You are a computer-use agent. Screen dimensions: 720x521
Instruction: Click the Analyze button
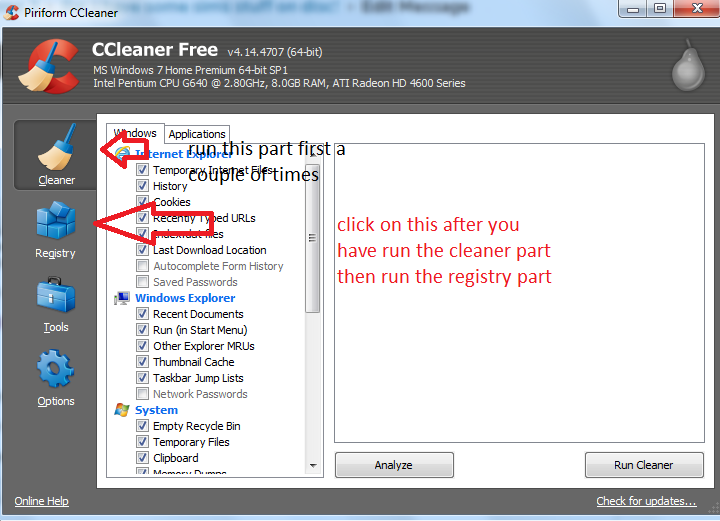394,465
